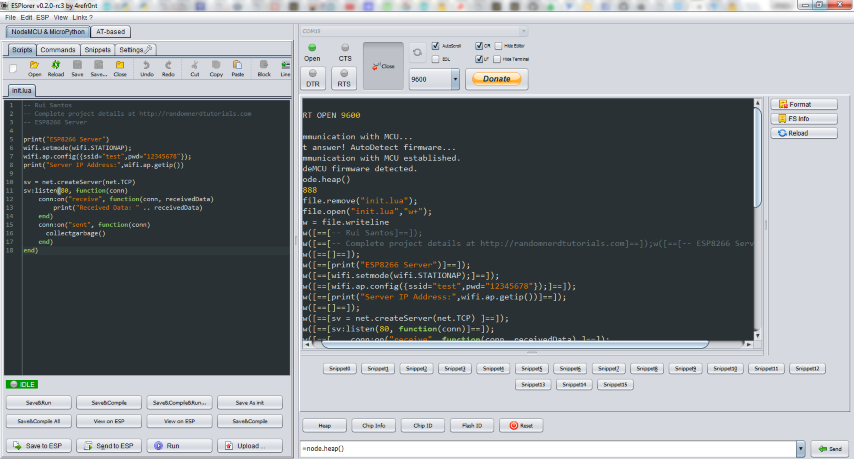
Task: Click the Redo toolbar icon
Action: (x=168, y=68)
